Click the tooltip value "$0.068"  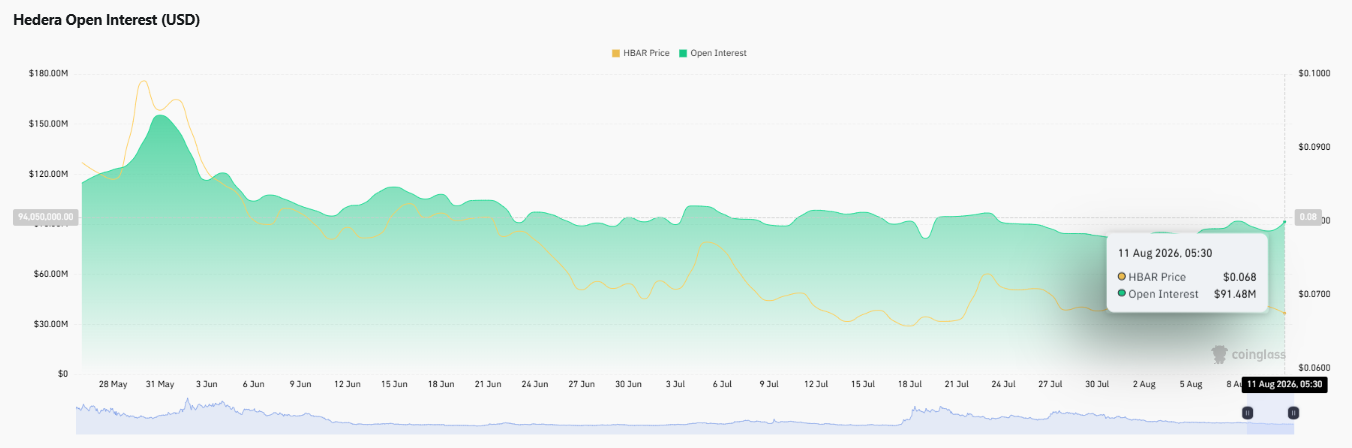1239,277
